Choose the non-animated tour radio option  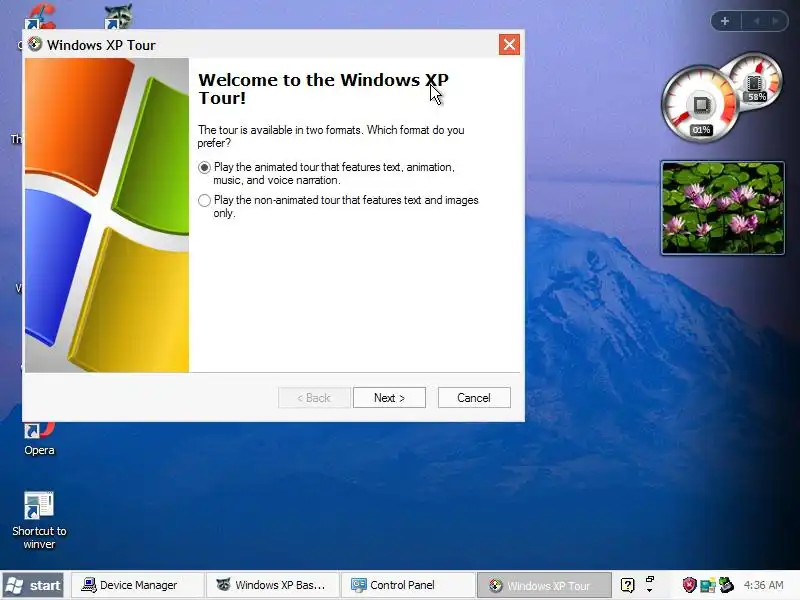click(205, 201)
